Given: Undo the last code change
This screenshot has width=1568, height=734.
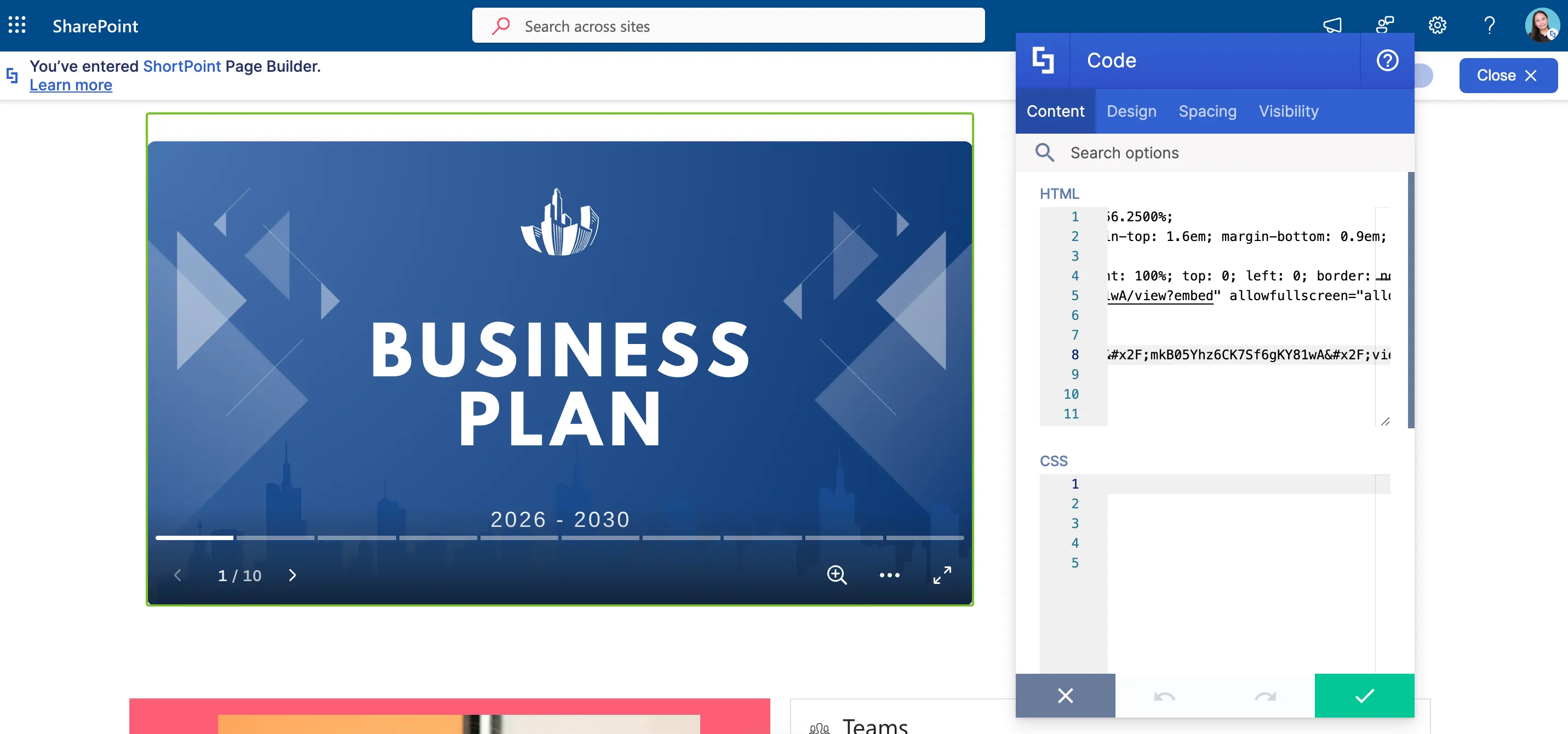Looking at the screenshot, I should (x=1164, y=695).
